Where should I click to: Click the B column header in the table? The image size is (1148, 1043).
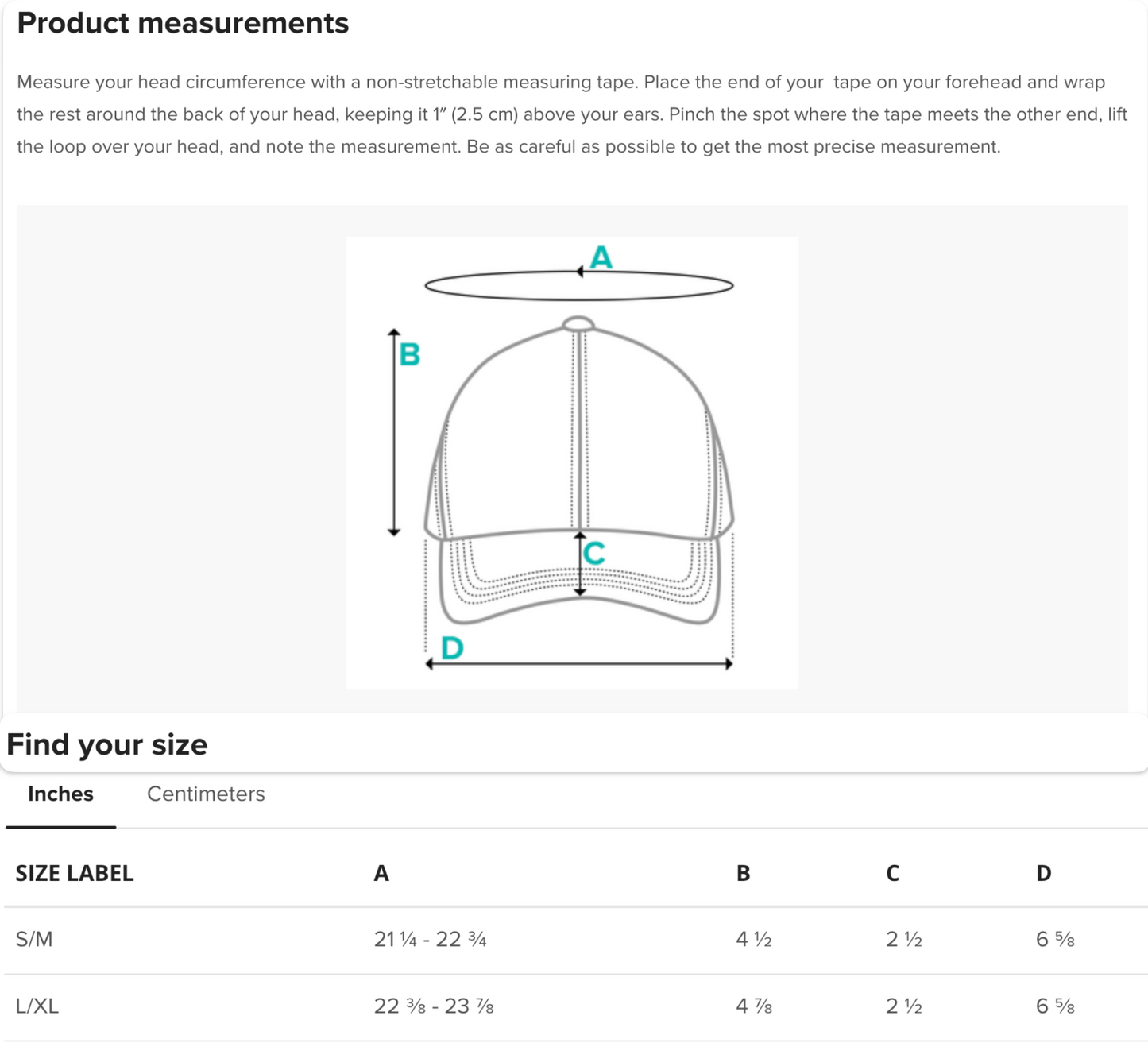[x=743, y=873]
